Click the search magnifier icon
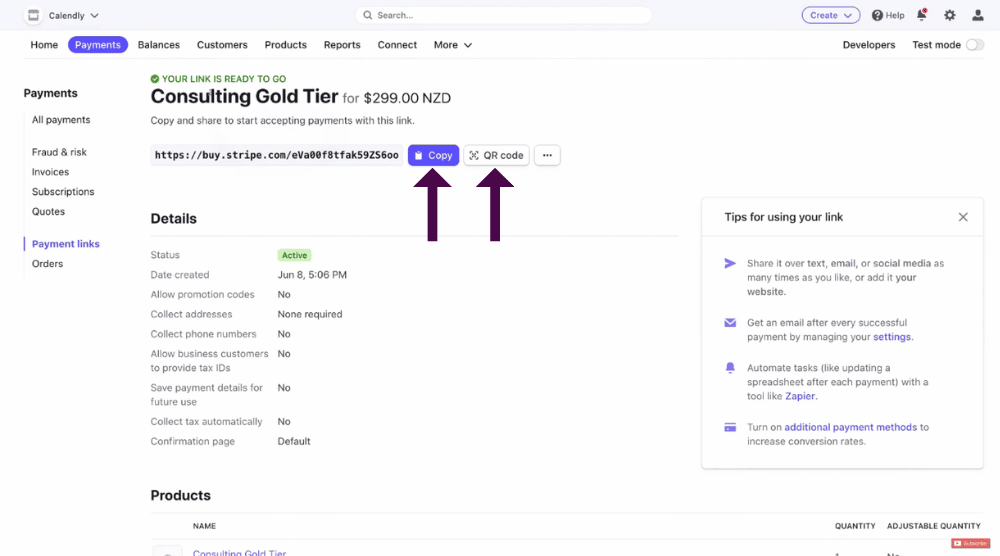The width and height of the screenshot is (1000, 556). tap(367, 15)
